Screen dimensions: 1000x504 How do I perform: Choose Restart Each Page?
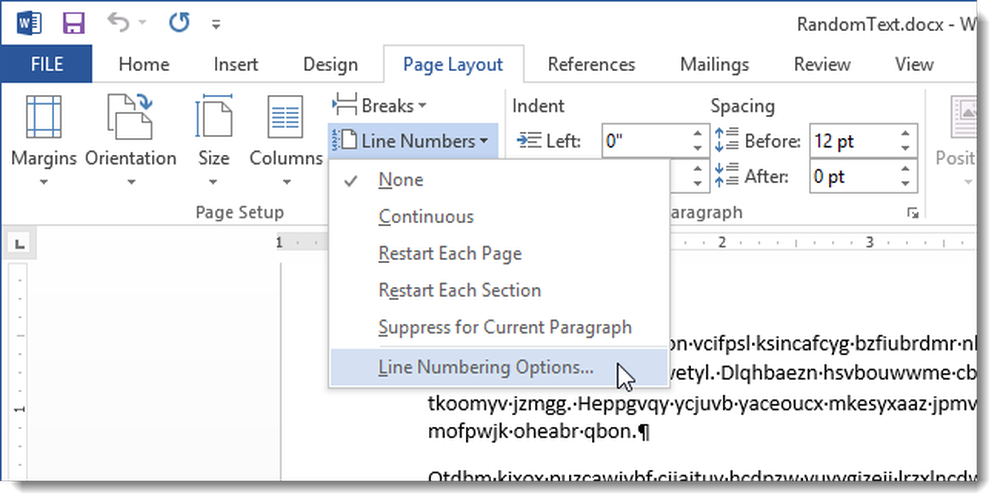pyautogui.click(x=499, y=254)
